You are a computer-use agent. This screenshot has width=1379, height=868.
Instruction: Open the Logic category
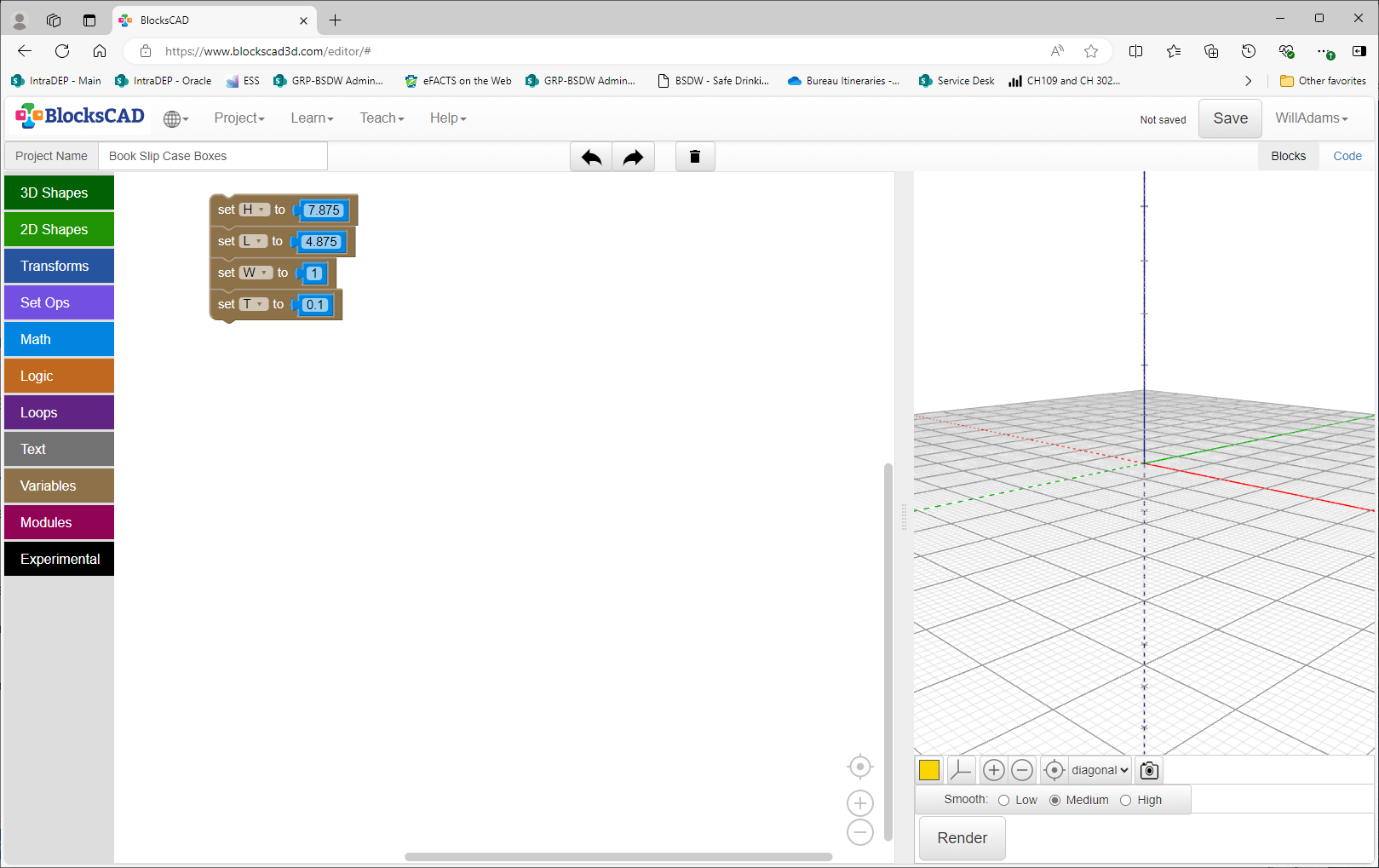pyautogui.click(x=59, y=376)
